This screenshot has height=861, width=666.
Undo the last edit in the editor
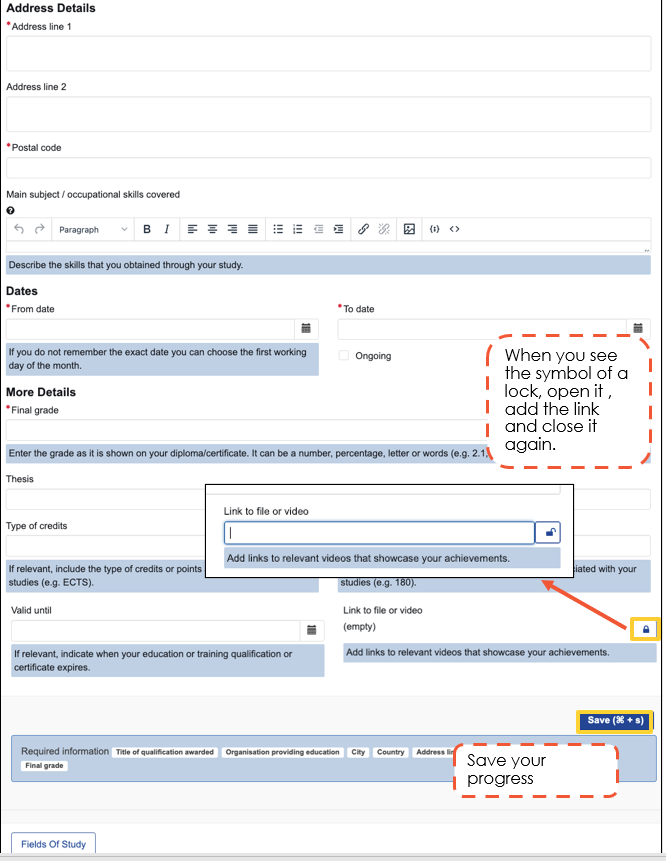click(19, 229)
